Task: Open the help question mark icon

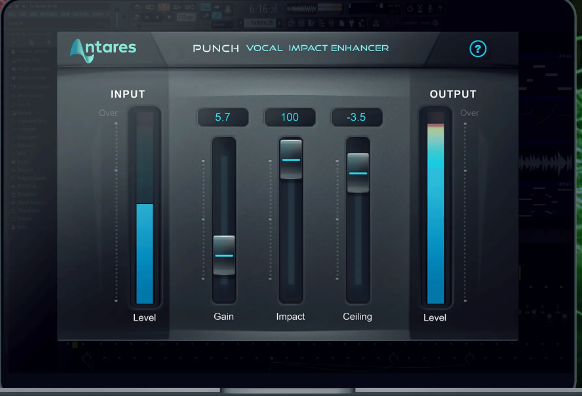Action: point(478,49)
